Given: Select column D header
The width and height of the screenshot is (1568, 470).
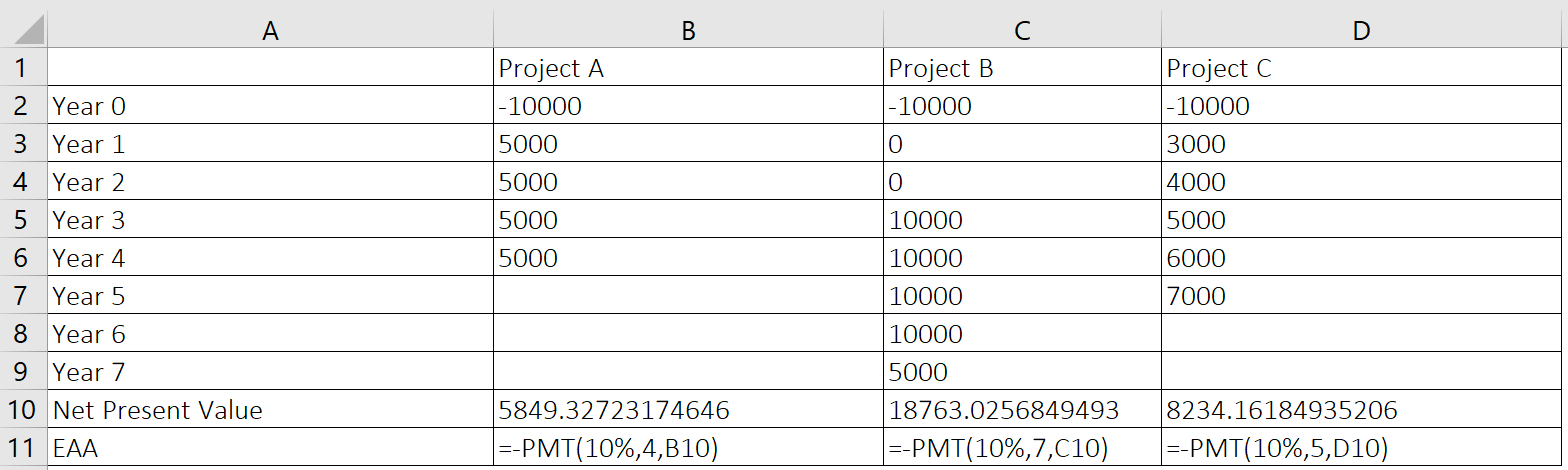Looking at the screenshot, I should 1361,30.
